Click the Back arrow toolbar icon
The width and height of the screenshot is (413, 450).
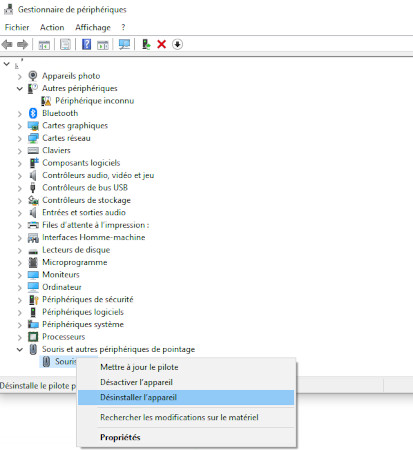(7, 44)
